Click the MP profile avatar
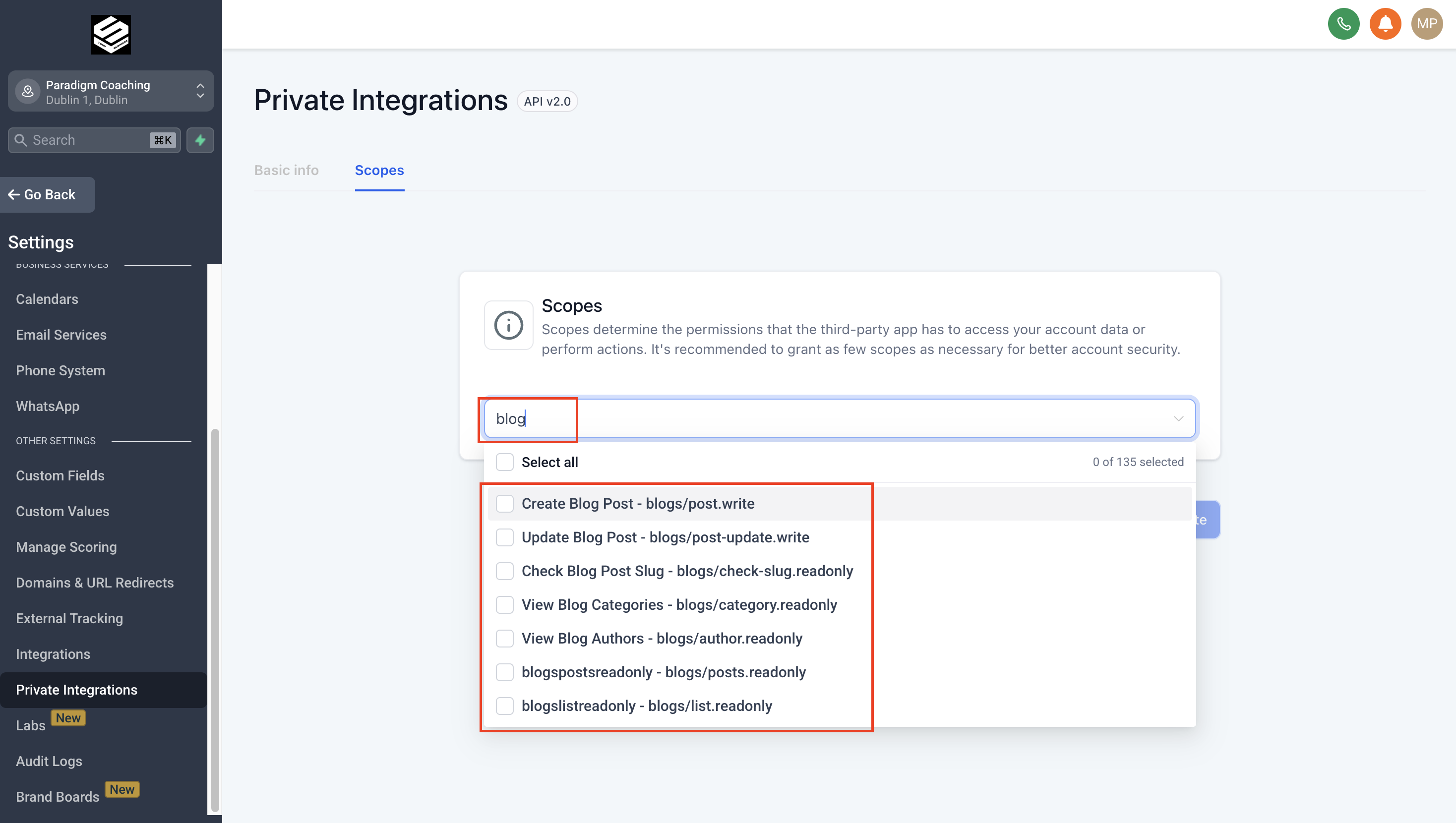Viewport: 1456px width, 823px height. click(x=1427, y=24)
